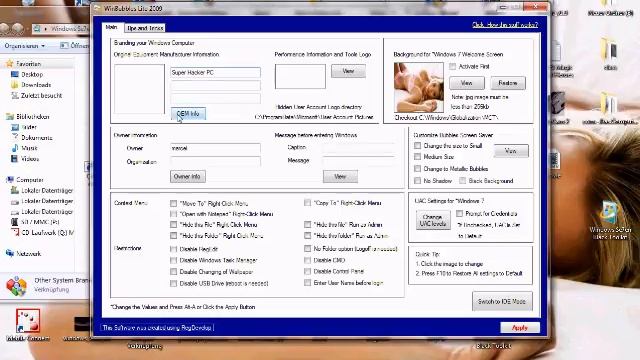This screenshot has width=640, height=360.
Task: Click the Other System Branding shortcut icon
Action: pyautogui.click(x=16, y=285)
